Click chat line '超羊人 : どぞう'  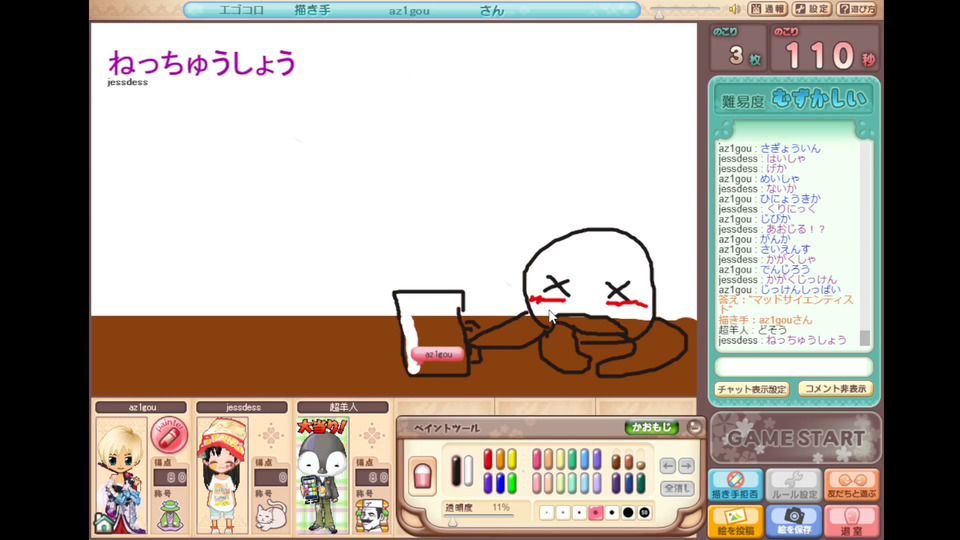(x=752, y=330)
